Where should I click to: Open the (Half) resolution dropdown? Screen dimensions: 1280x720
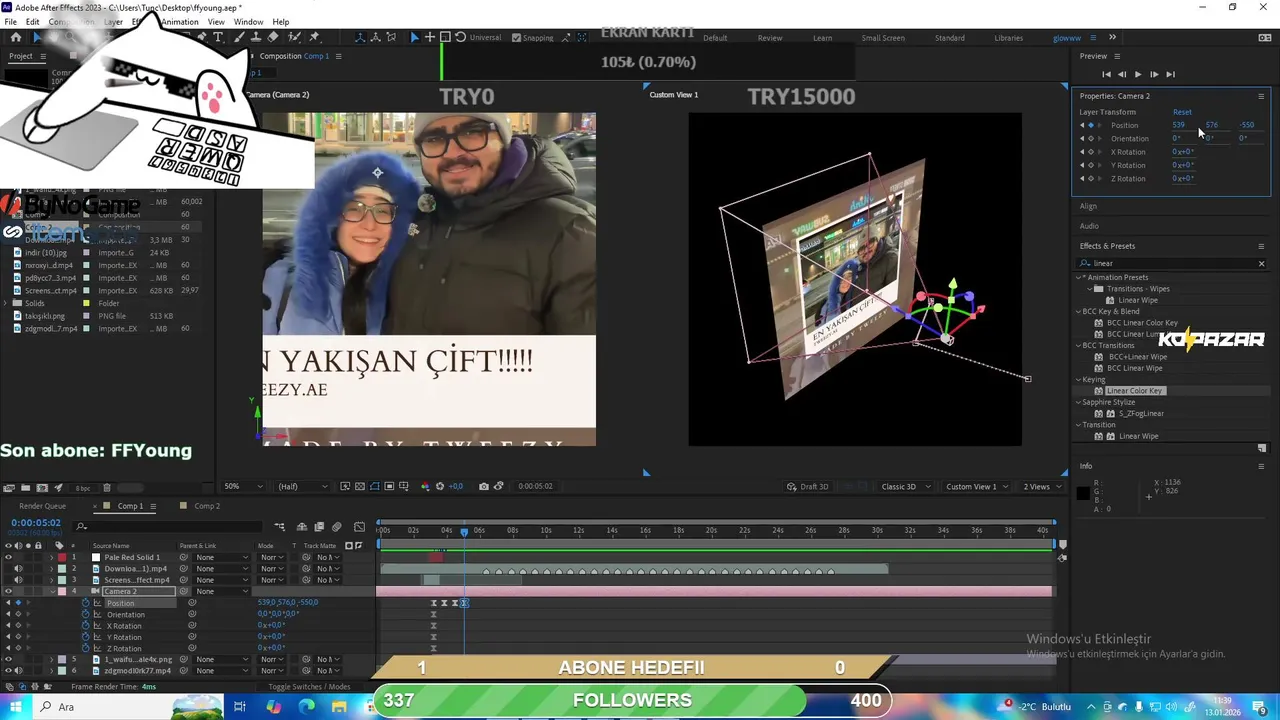pyautogui.click(x=302, y=486)
